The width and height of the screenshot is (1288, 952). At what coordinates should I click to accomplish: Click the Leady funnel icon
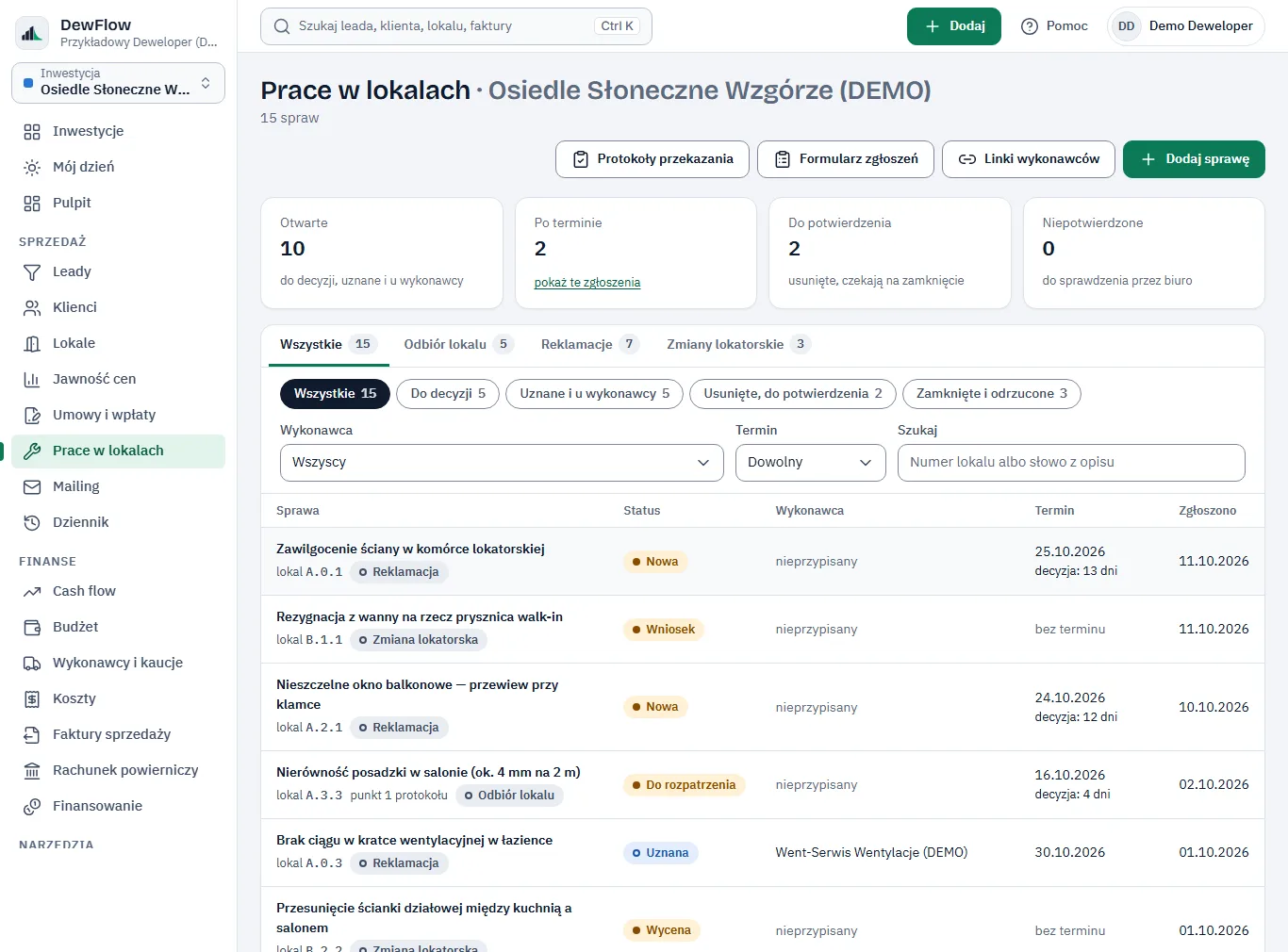32,271
